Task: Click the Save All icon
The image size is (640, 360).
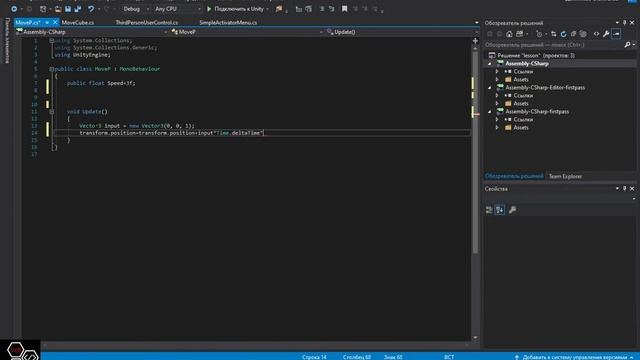Action: pos(78,9)
